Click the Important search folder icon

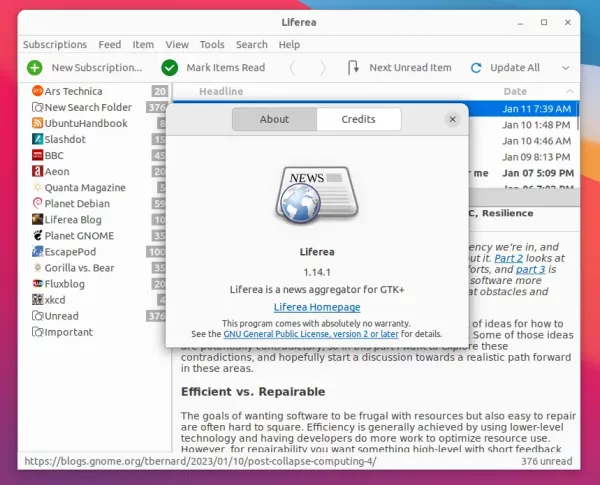click(37, 332)
